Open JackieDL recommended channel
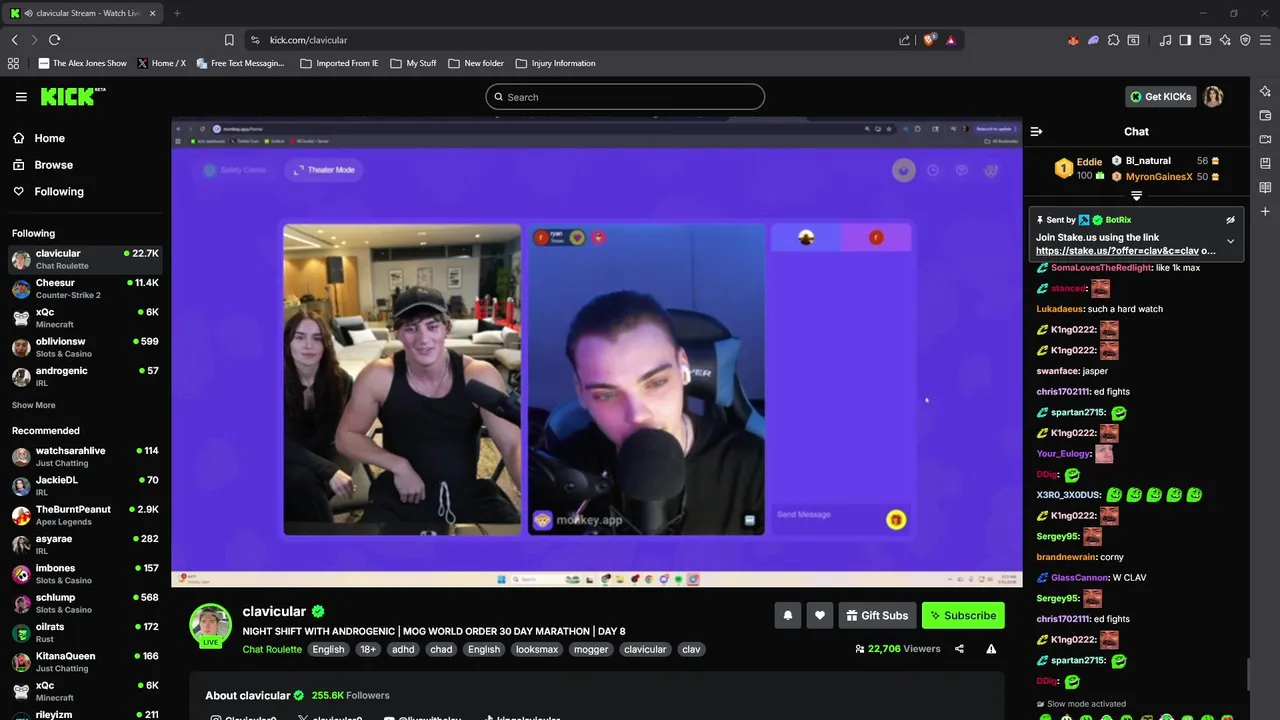Viewport: 1280px width, 720px height. point(85,485)
